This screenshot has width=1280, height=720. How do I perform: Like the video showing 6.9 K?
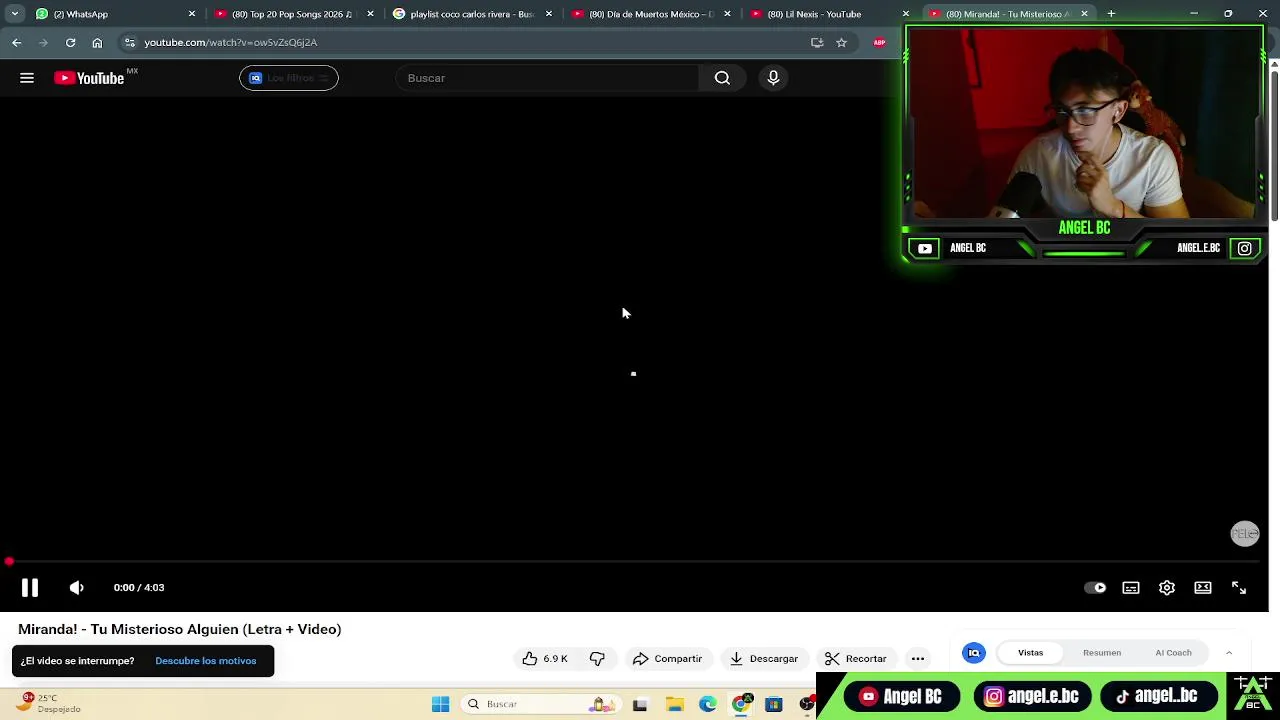(545, 659)
